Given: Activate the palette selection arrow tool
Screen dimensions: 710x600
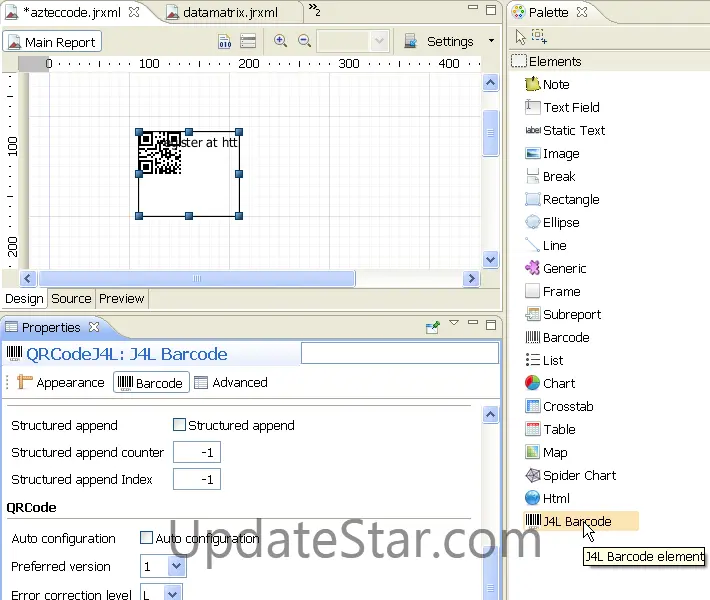Looking at the screenshot, I should pos(521,37).
